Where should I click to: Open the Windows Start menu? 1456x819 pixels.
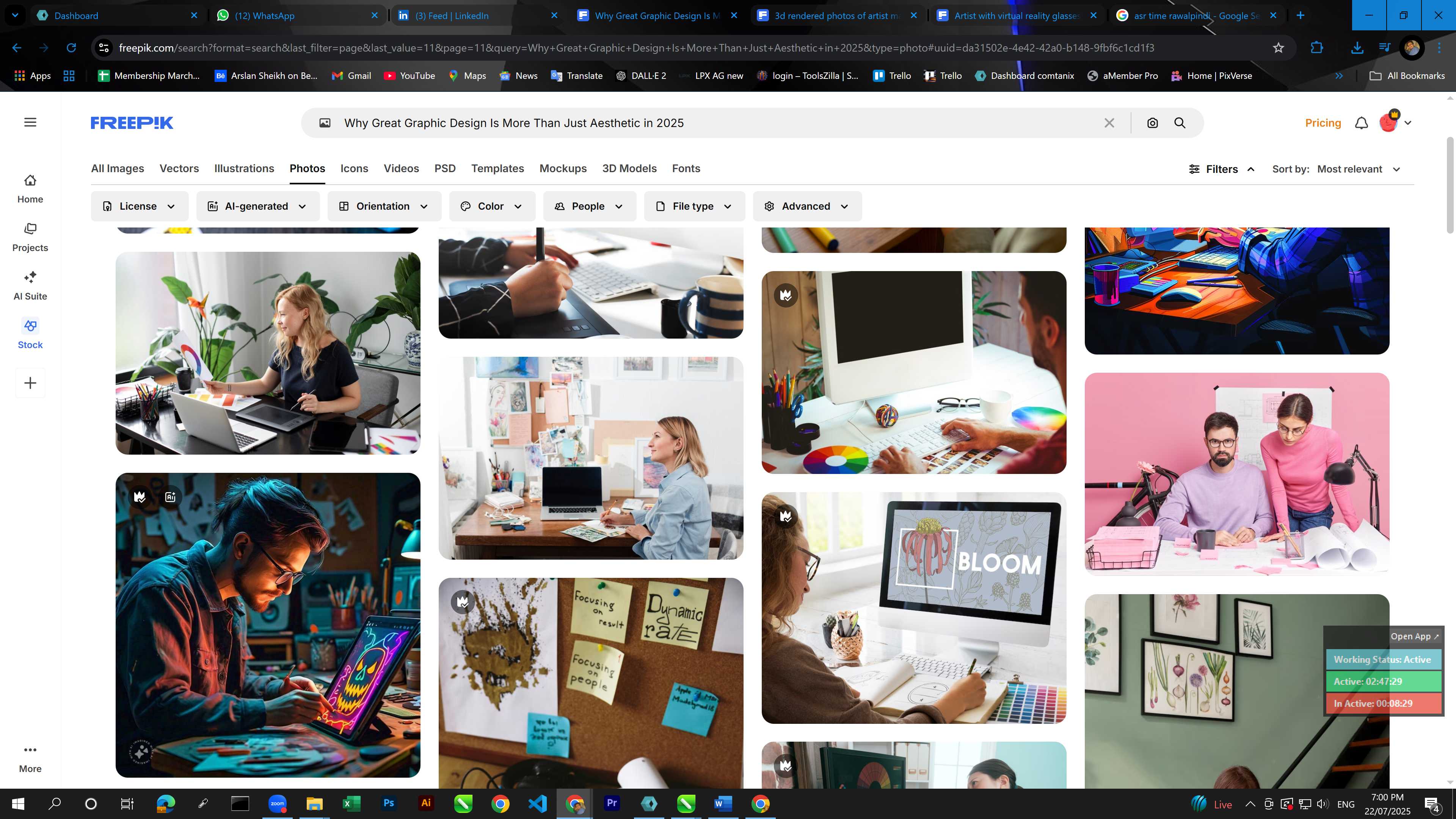tap(17, 803)
